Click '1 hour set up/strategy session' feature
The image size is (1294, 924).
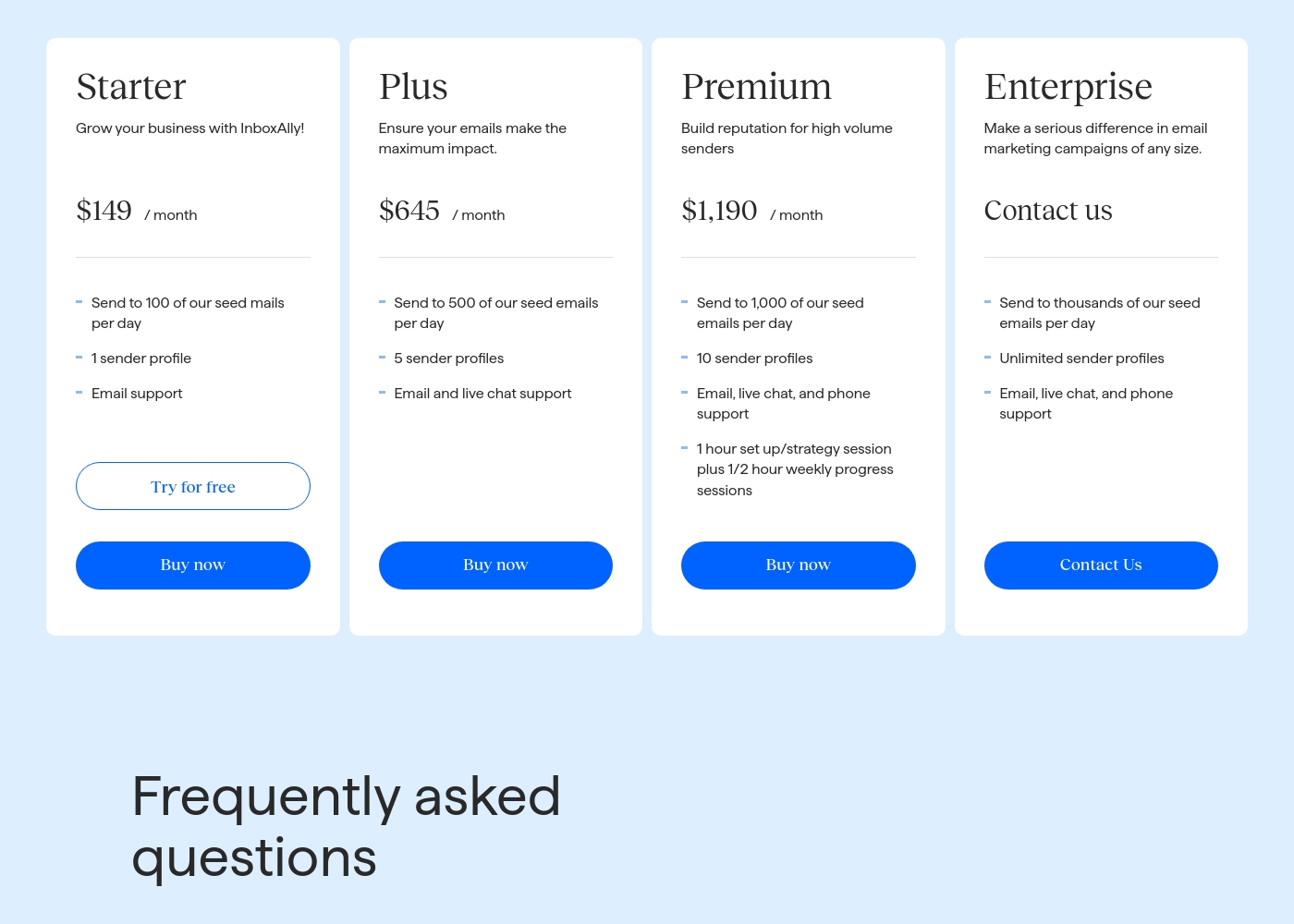(x=794, y=449)
